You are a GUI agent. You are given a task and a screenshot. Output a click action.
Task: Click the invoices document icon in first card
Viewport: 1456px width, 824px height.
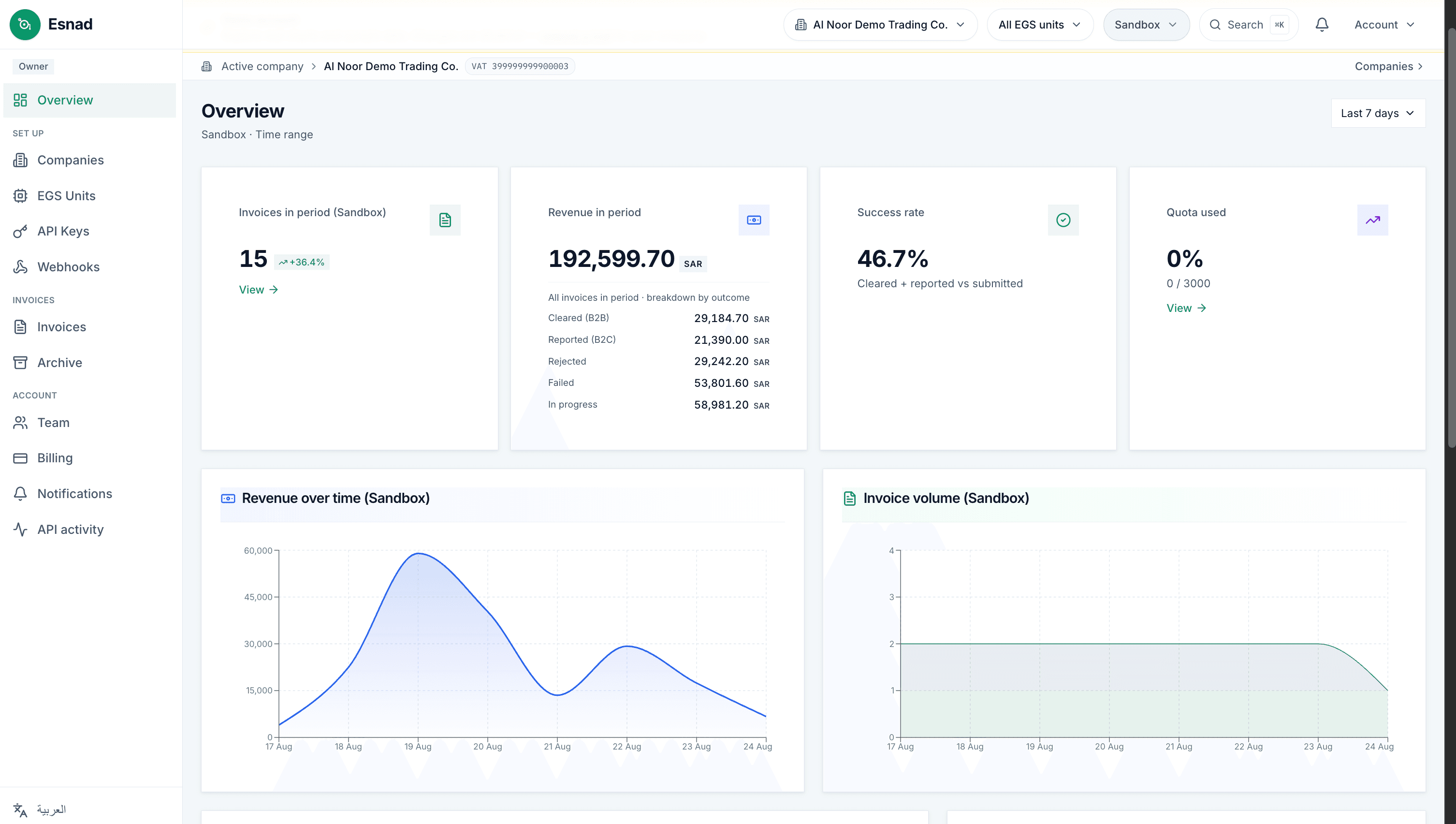[445, 220]
